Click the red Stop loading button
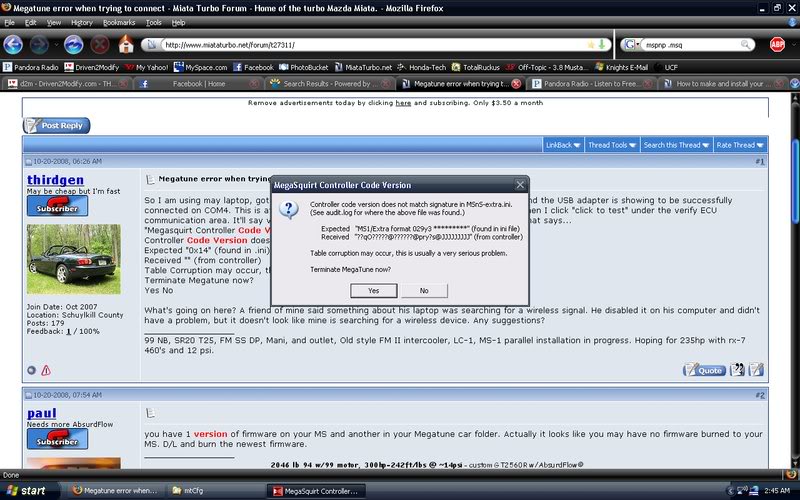 click(100, 45)
